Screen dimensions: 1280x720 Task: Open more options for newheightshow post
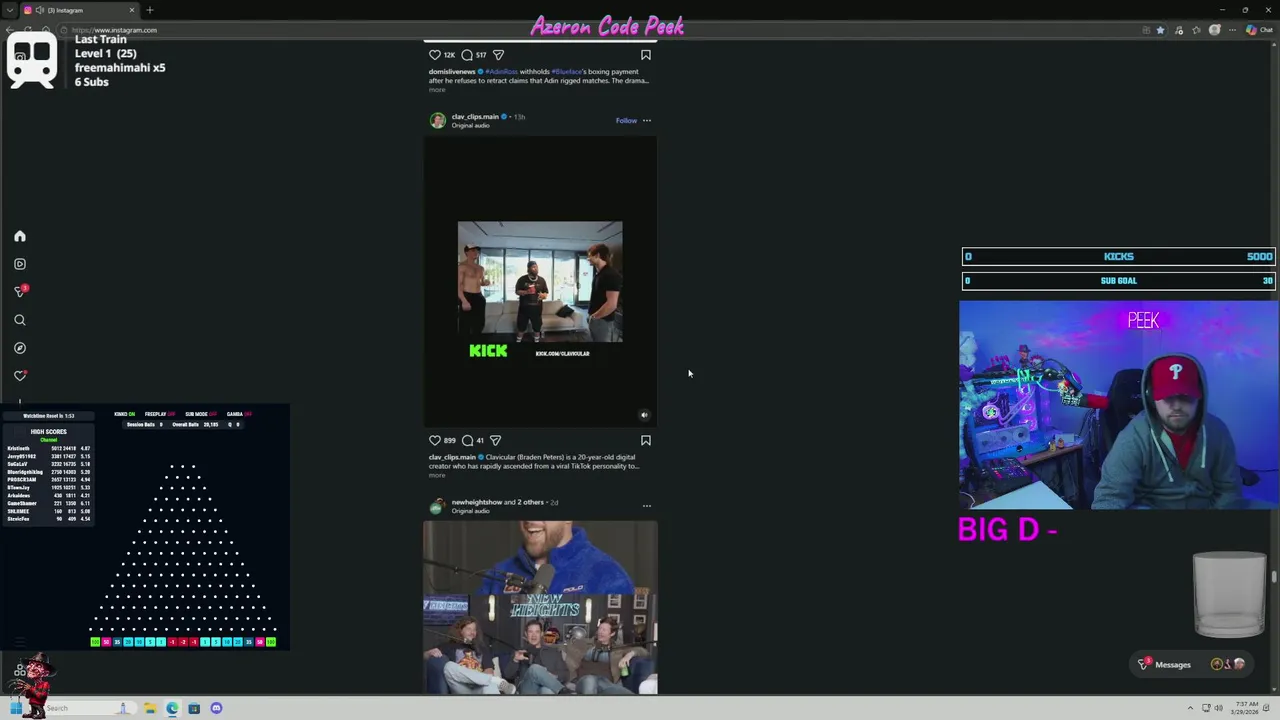[x=647, y=506]
